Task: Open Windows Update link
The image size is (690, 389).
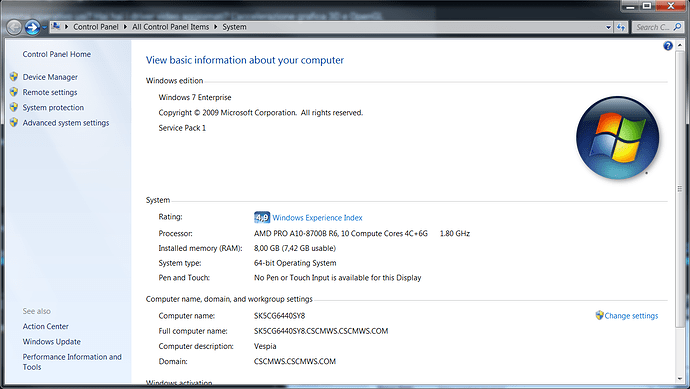Action: point(51,341)
